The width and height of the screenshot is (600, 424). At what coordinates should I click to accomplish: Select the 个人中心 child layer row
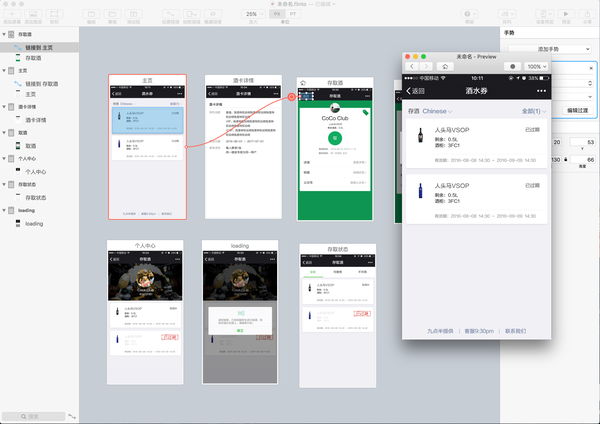[39, 172]
